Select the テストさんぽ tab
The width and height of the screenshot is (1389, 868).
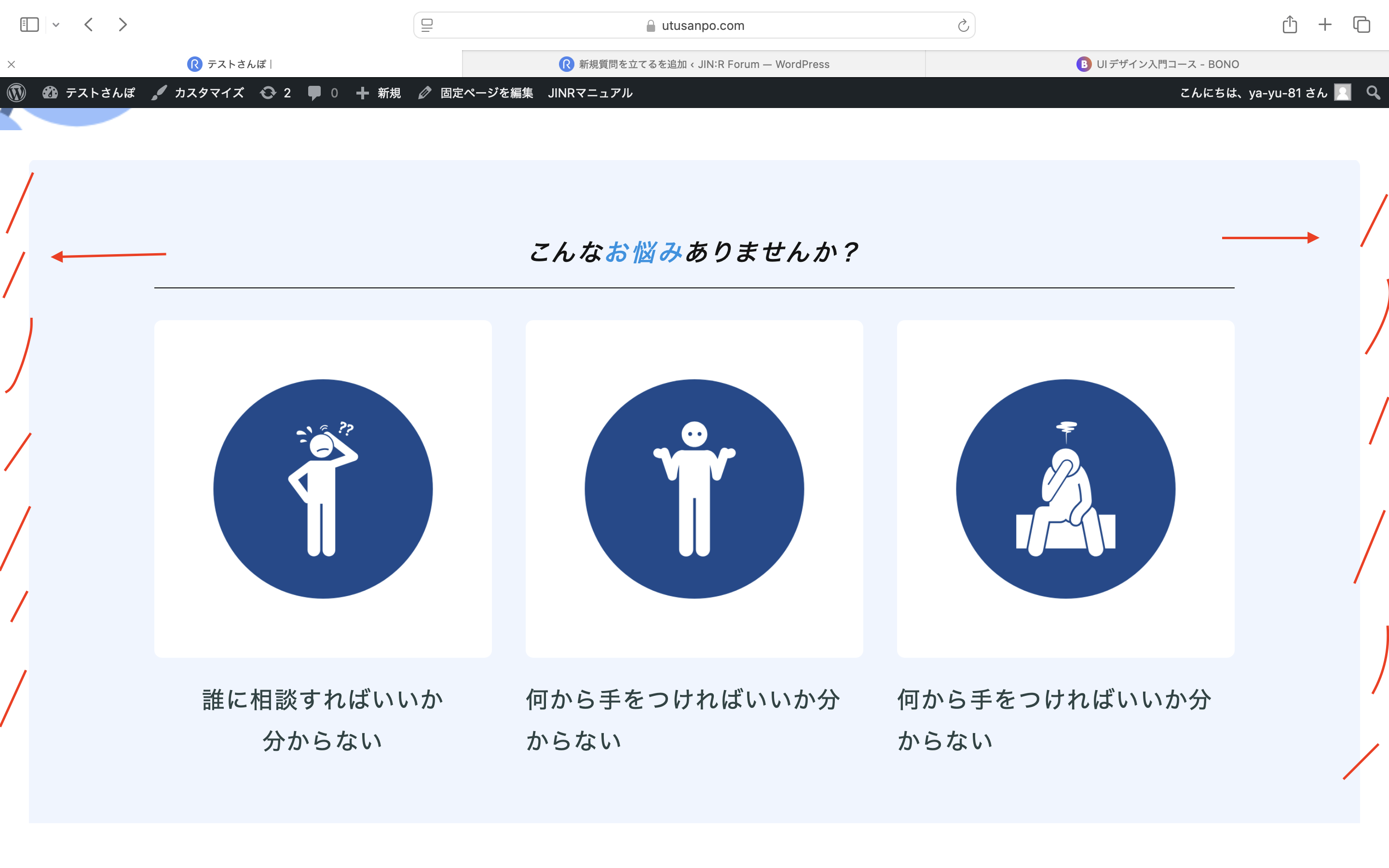pyautogui.click(x=231, y=64)
